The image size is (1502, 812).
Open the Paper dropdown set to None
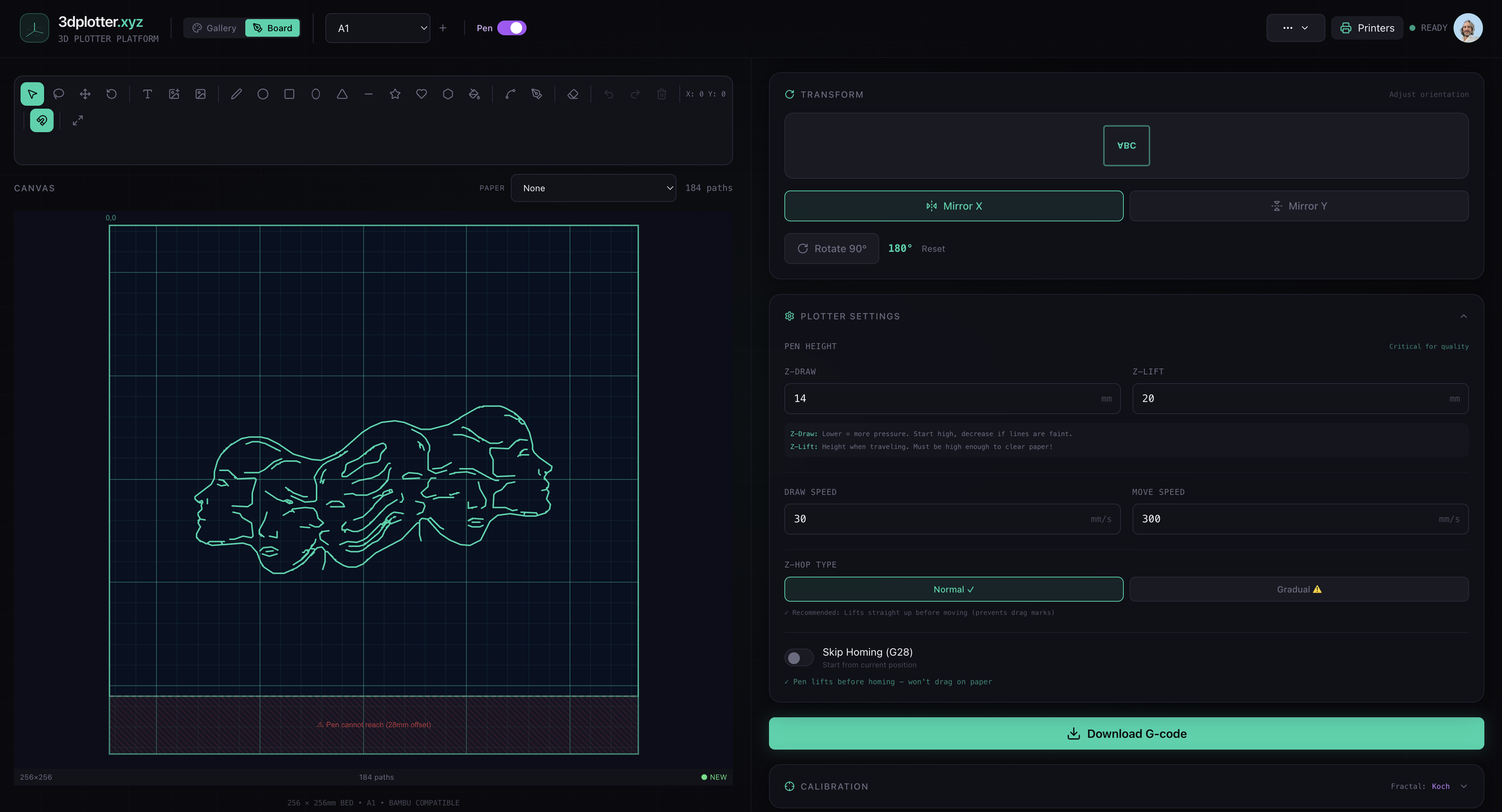pos(593,188)
